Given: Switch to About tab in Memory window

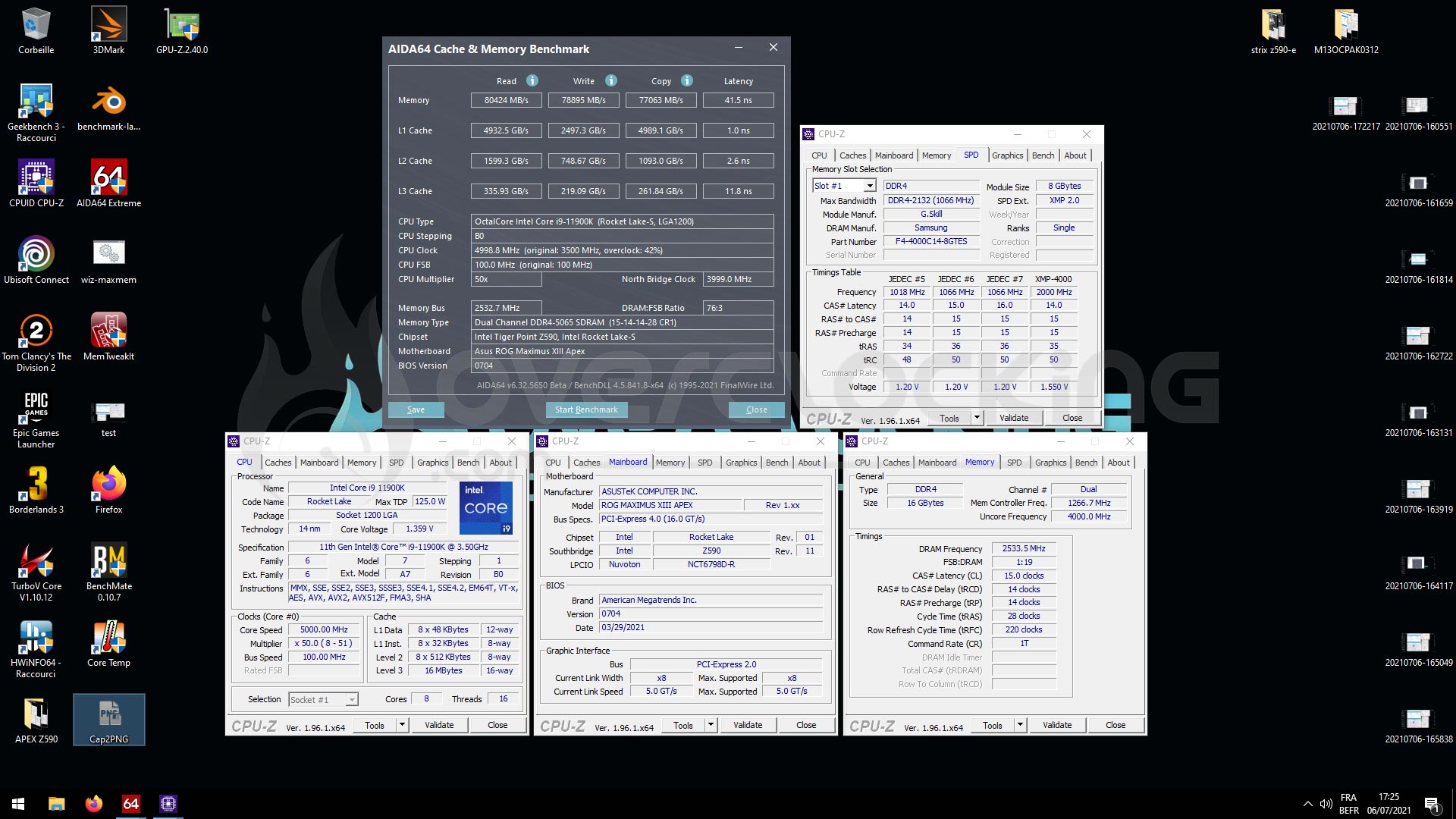Looking at the screenshot, I should click(x=1118, y=463).
